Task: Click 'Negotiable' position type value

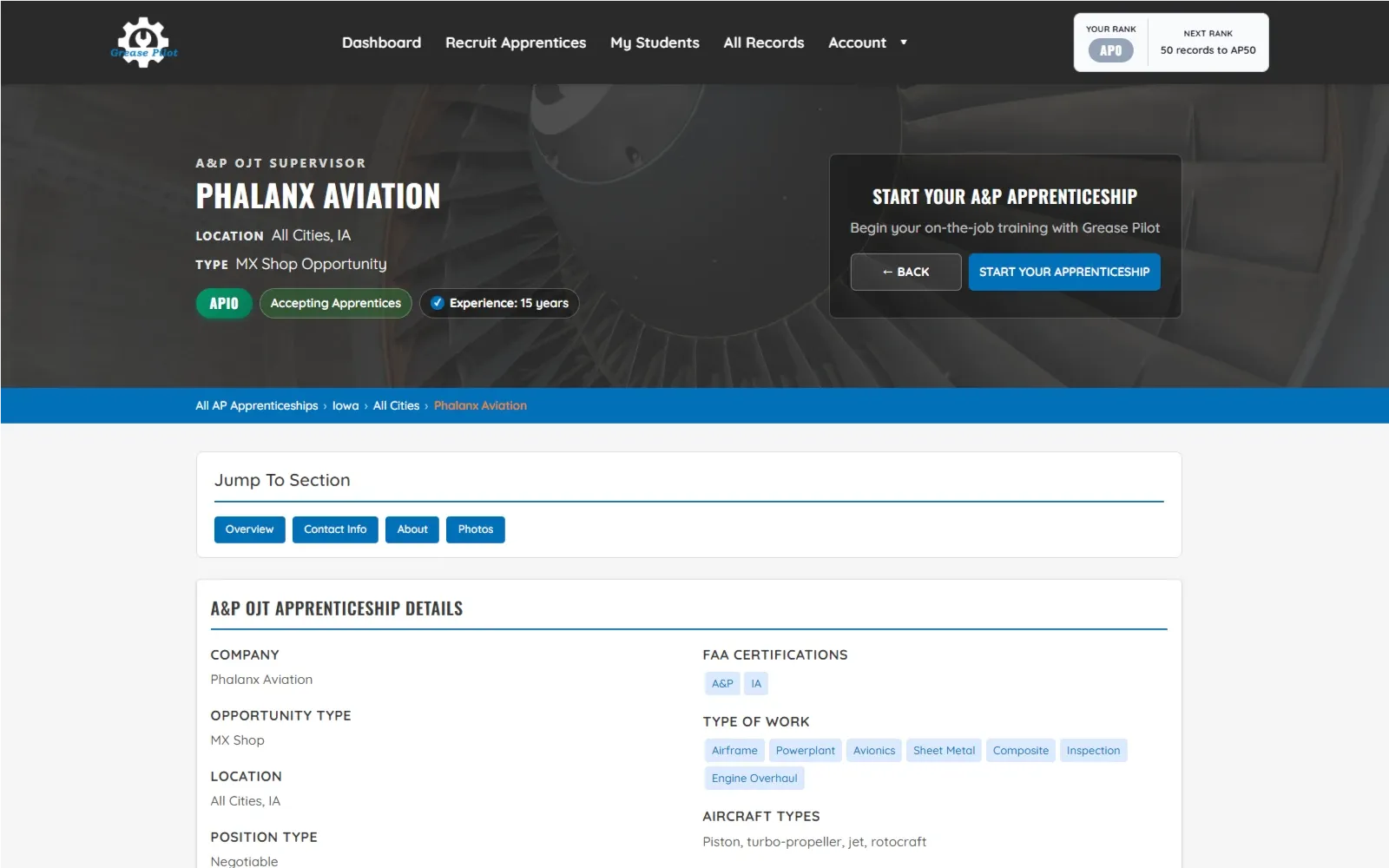Action: point(244,861)
